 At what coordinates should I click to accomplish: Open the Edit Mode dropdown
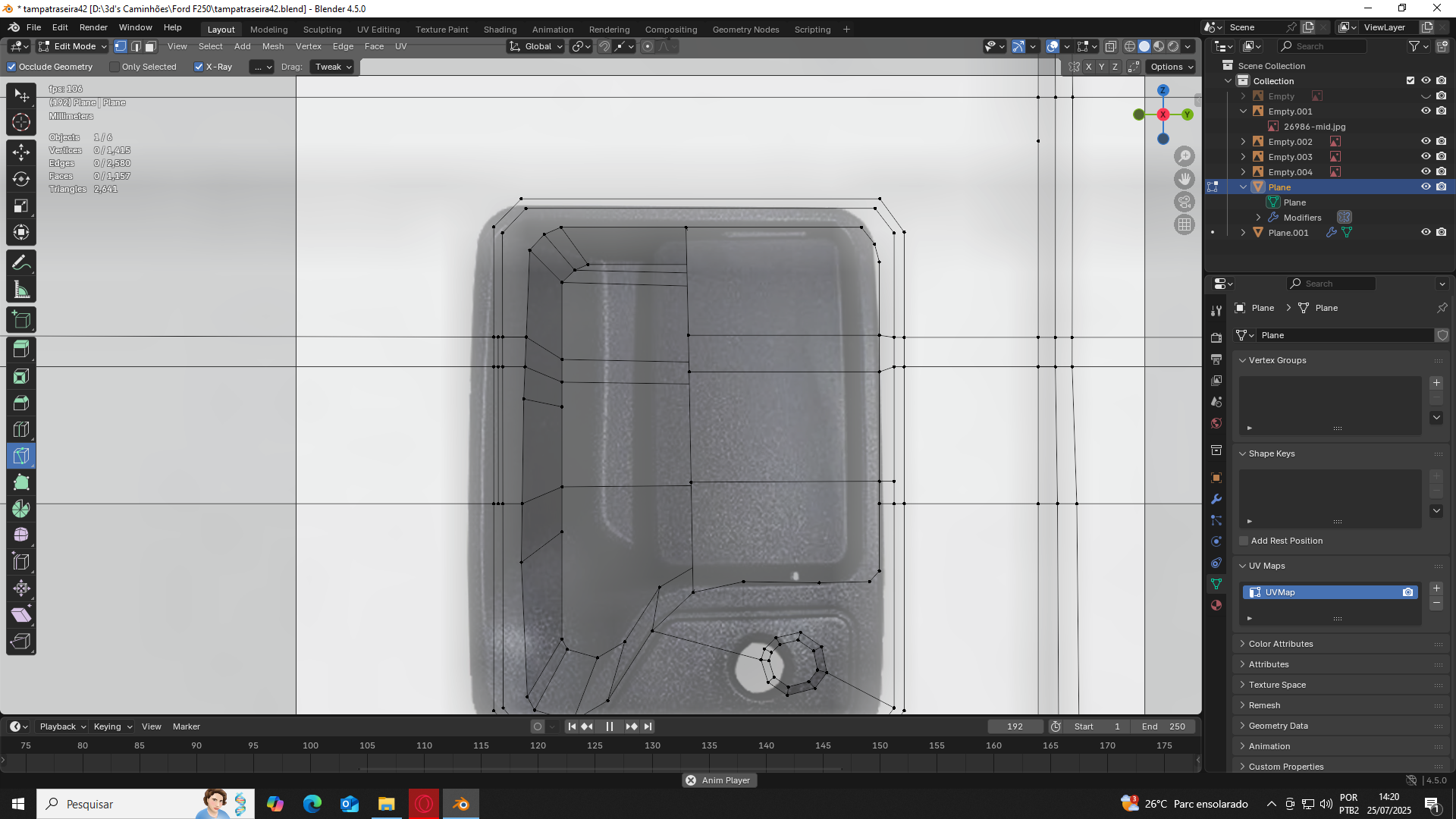(74, 46)
